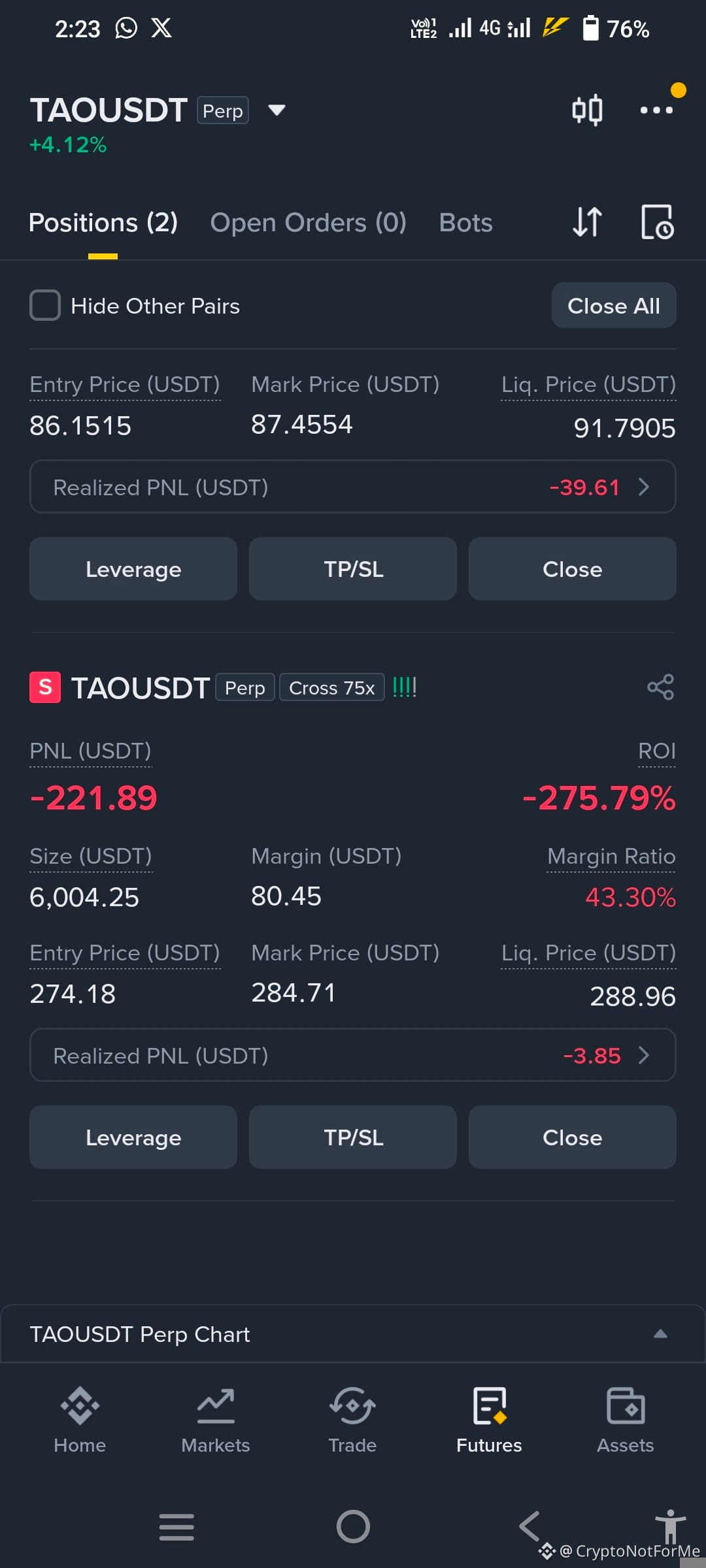Open the candlestick chart icon

[587, 110]
